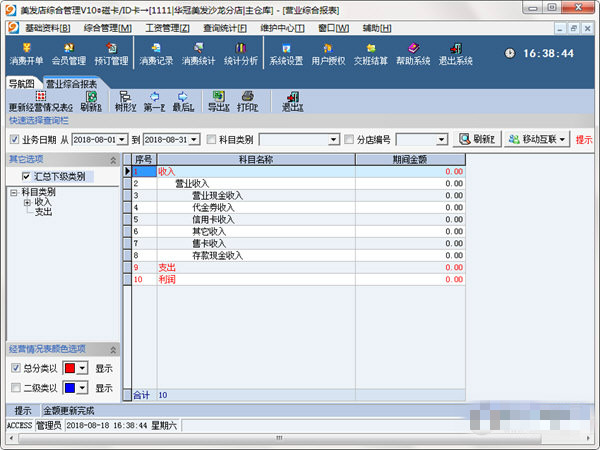Toggle 总分类以 color checkbox
Image resolution: width=600 pixels, height=450 pixels.
(x=16, y=368)
